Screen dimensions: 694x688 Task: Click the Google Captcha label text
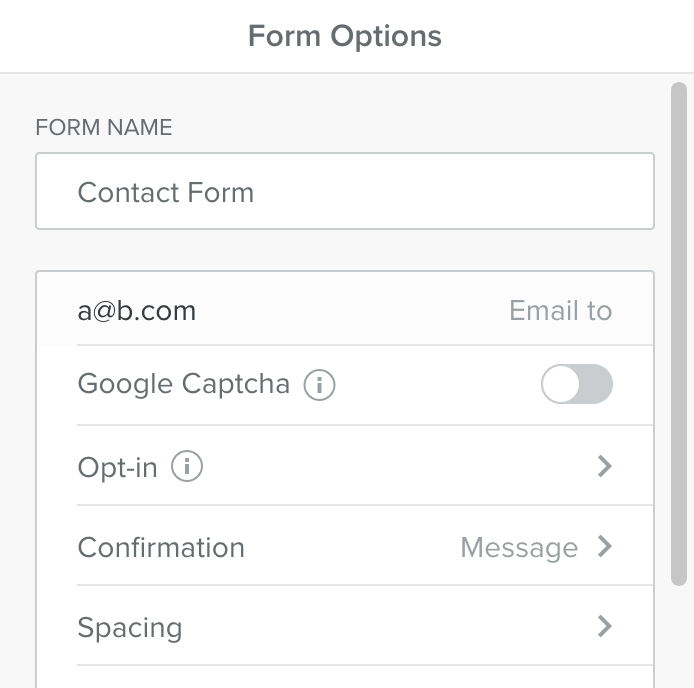184,384
